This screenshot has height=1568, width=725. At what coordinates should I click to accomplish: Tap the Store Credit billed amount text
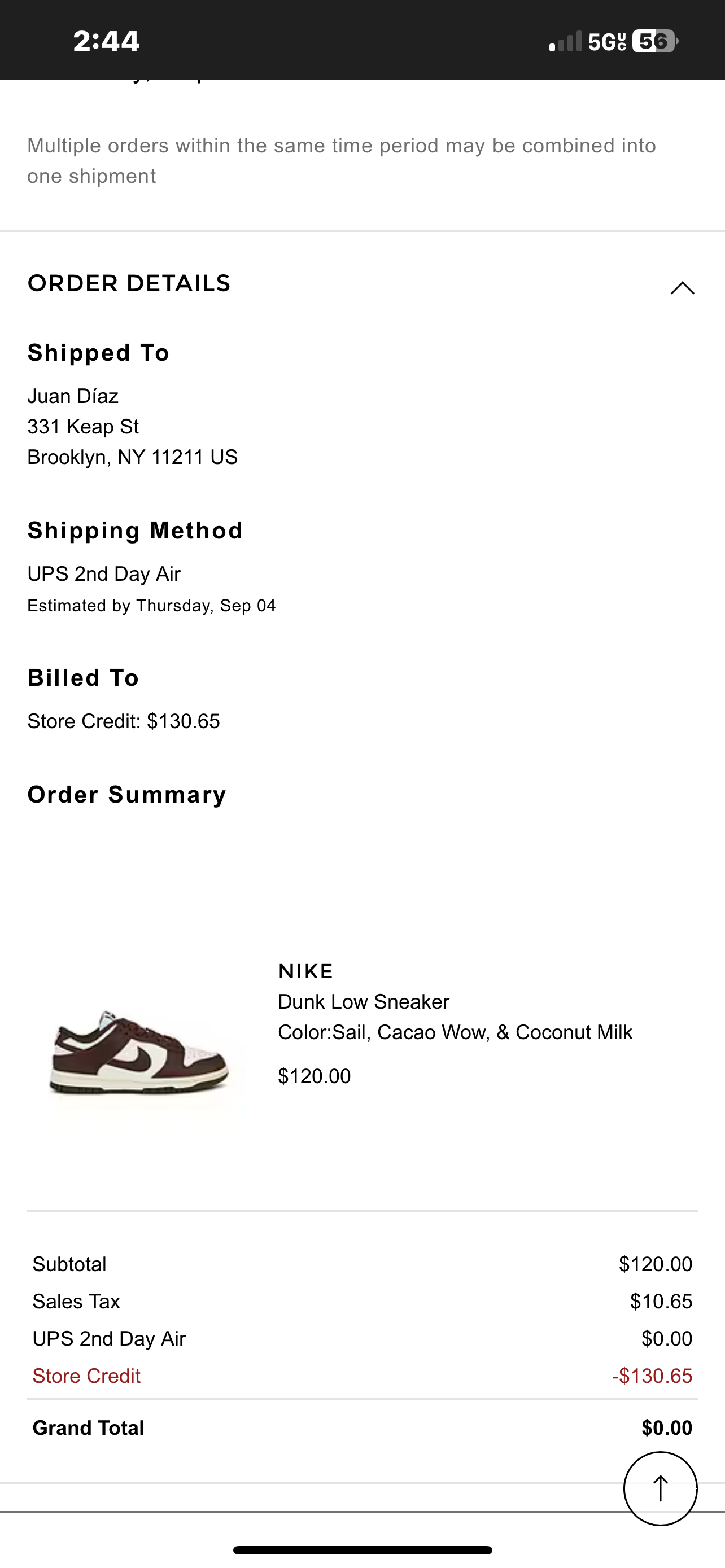point(124,721)
